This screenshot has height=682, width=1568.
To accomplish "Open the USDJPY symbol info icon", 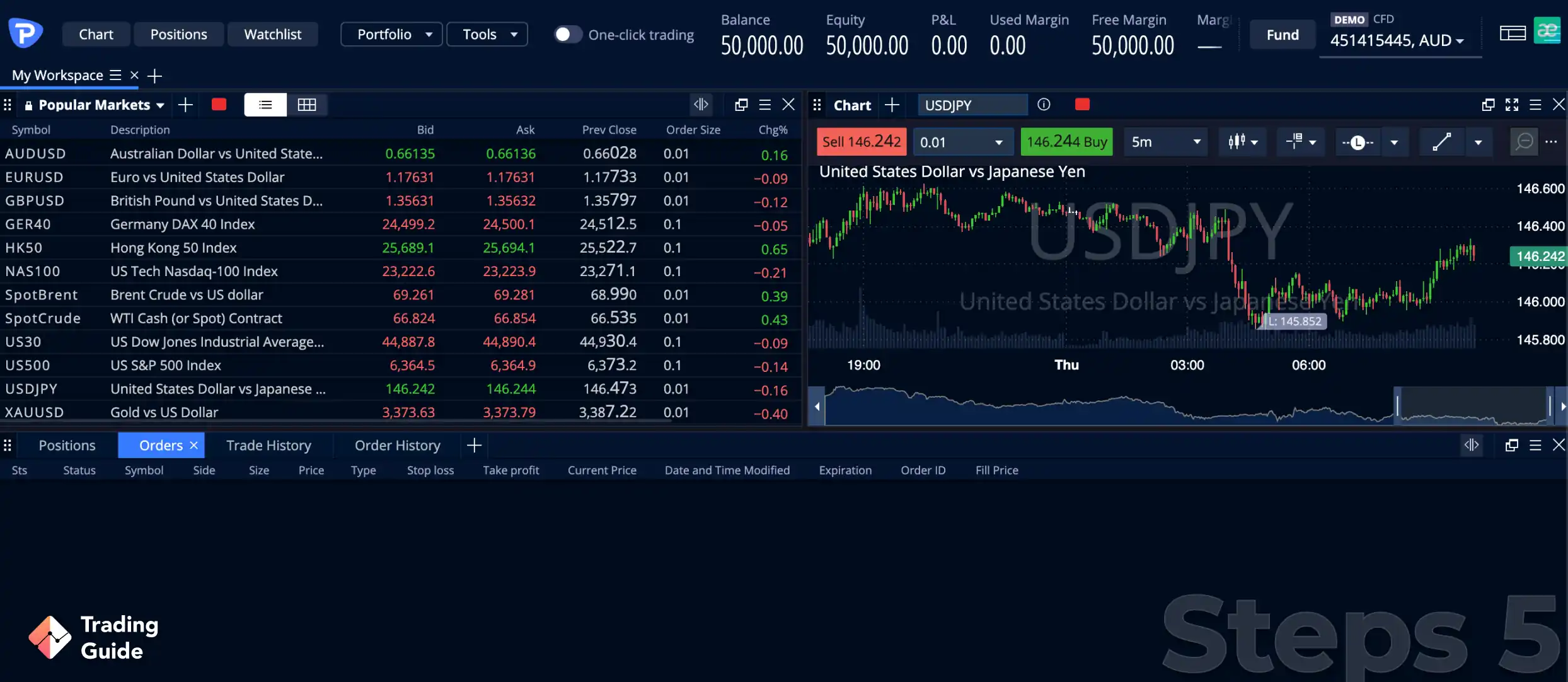I will click(1044, 105).
